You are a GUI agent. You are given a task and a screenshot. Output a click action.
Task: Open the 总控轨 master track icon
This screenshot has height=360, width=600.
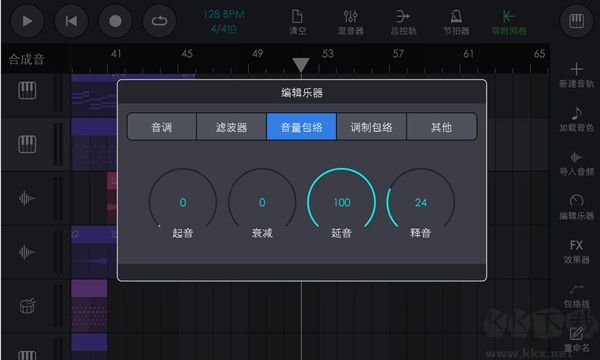pos(403,22)
